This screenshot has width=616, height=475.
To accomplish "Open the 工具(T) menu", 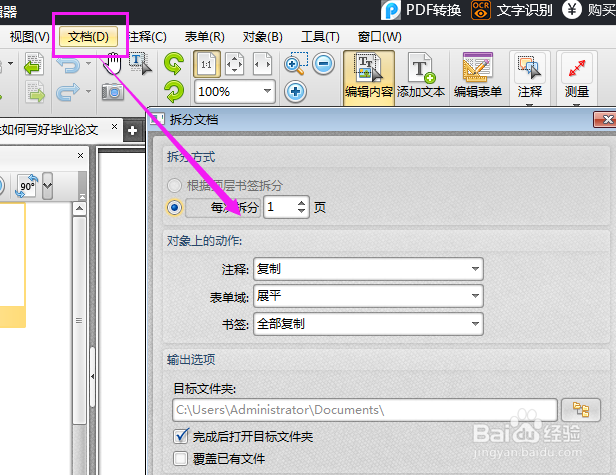I will pyautogui.click(x=320, y=37).
